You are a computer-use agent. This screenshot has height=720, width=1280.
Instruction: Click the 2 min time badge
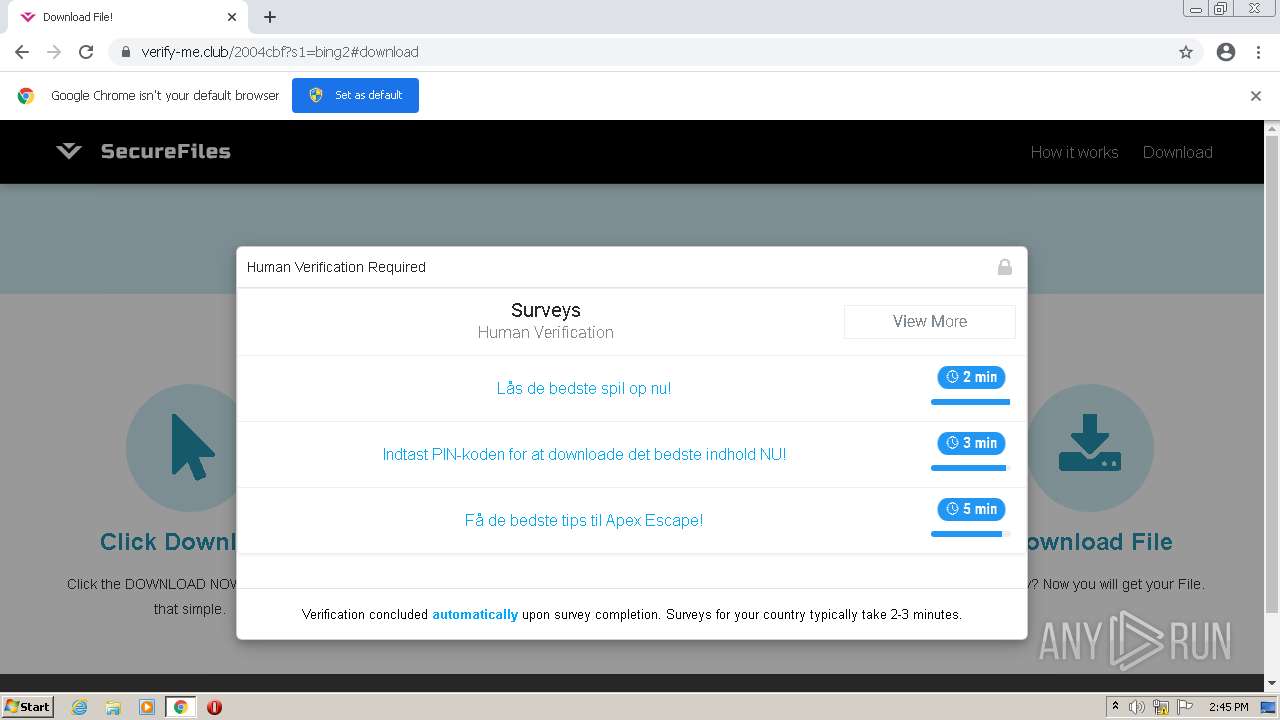(x=971, y=377)
